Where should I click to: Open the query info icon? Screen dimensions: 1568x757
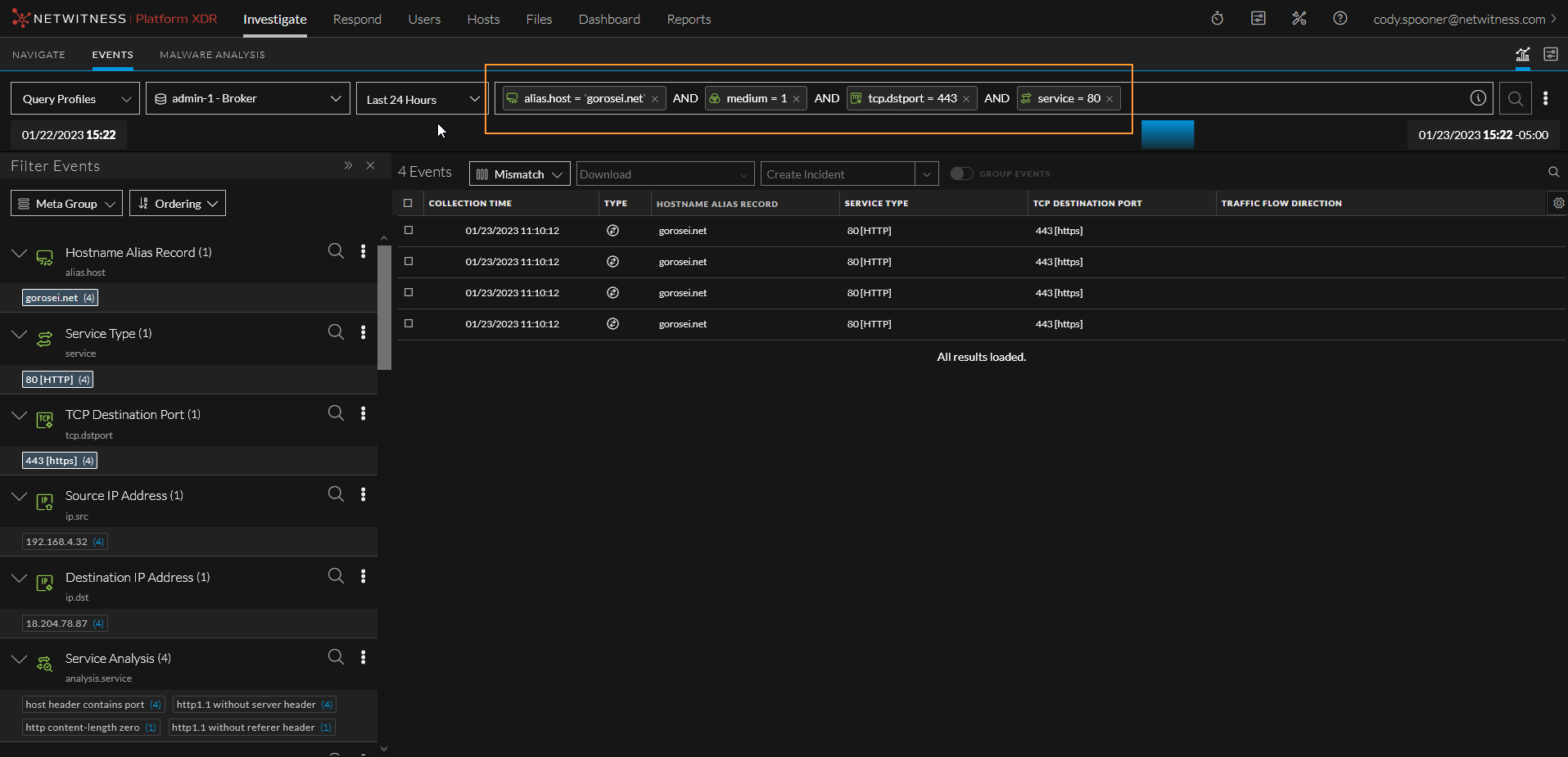coord(1478,98)
